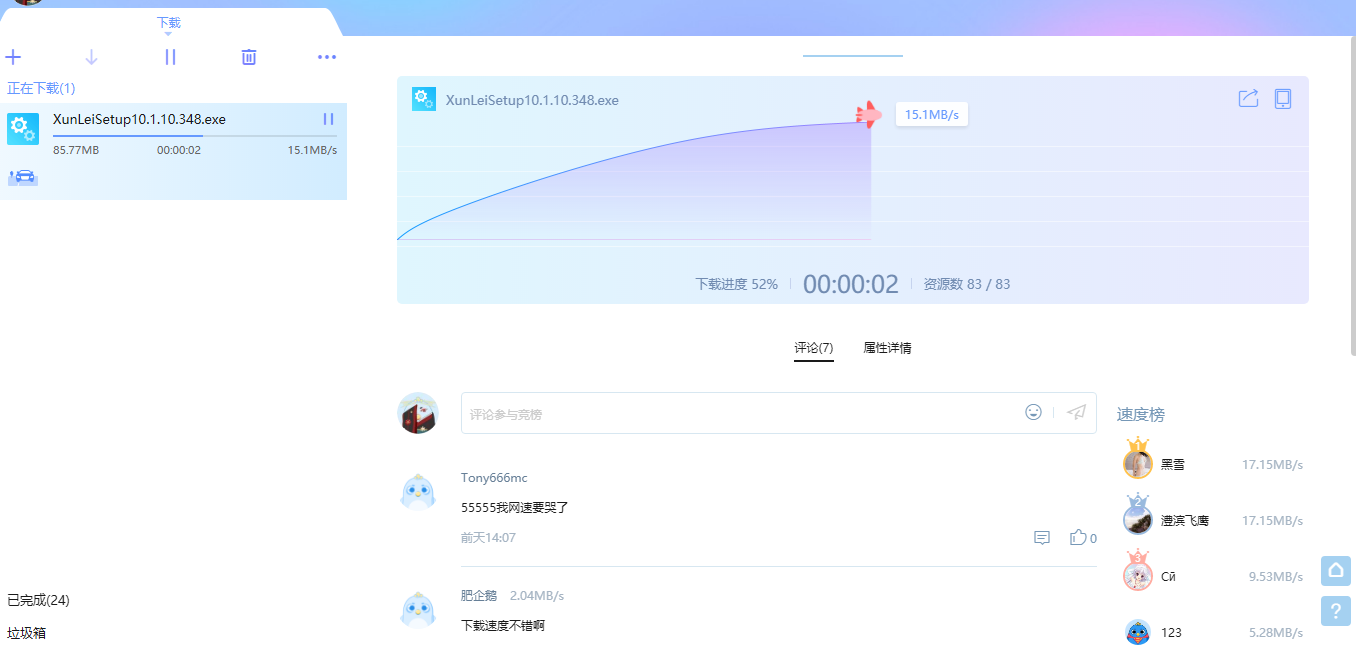This screenshot has width=1356, height=645.
Task: Click 澄滨飞鹰's avatar in the speed ranking
Action: (x=1138, y=517)
